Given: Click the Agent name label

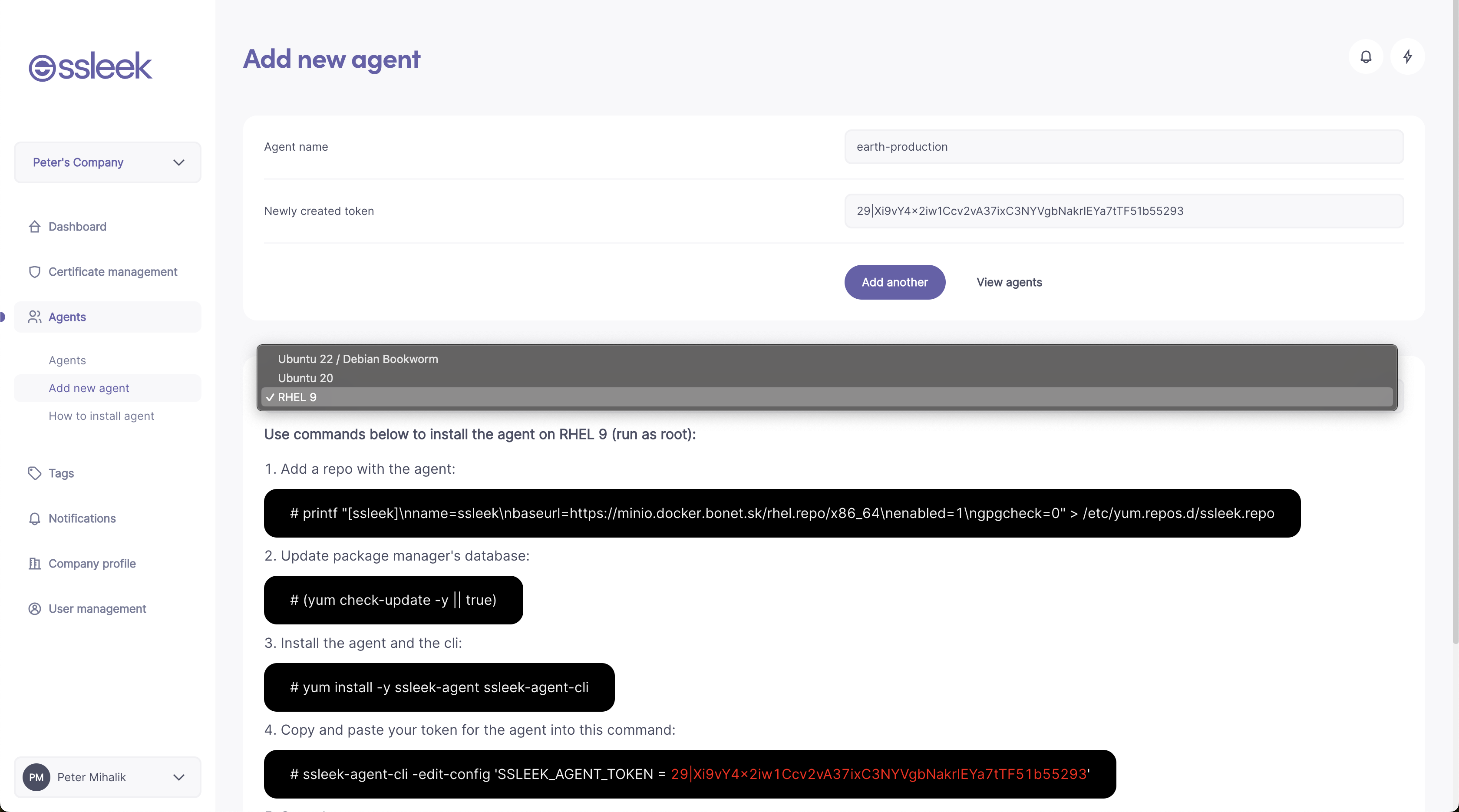Looking at the screenshot, I should coord(296,147).
